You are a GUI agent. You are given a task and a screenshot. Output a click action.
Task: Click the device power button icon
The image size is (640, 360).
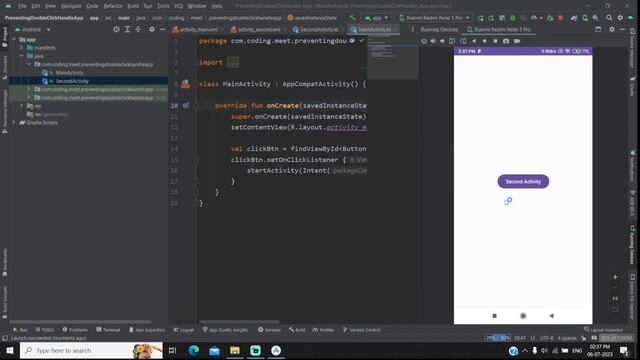coord(424,41)
